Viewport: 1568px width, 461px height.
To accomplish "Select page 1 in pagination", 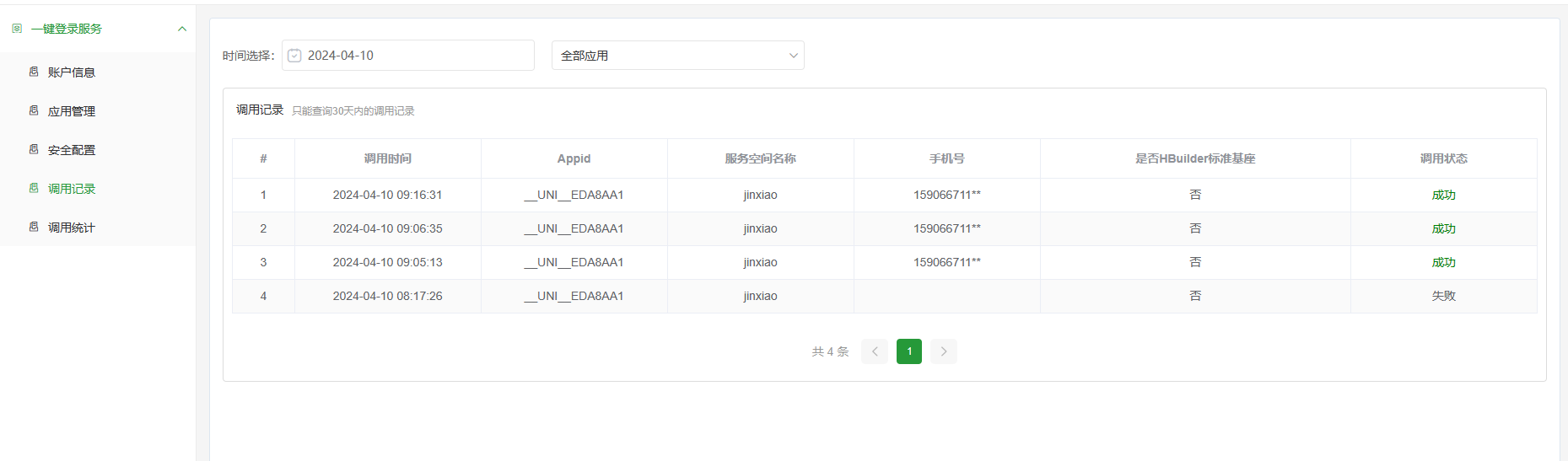I will (909, 351).
